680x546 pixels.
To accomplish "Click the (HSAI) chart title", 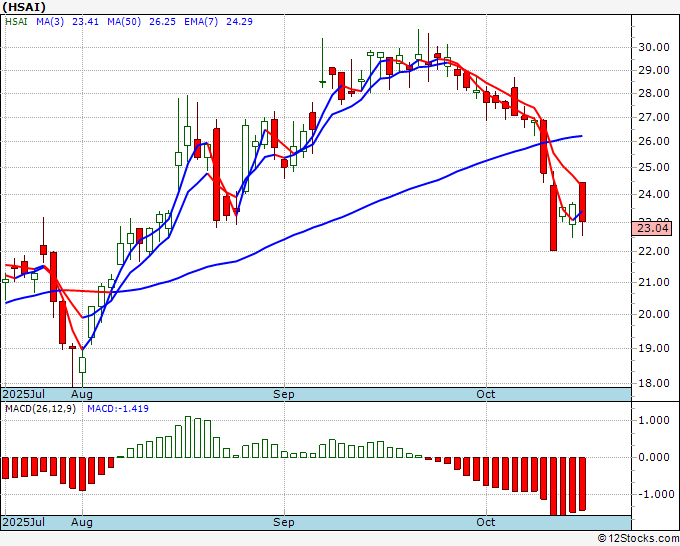I will [24, 7].
